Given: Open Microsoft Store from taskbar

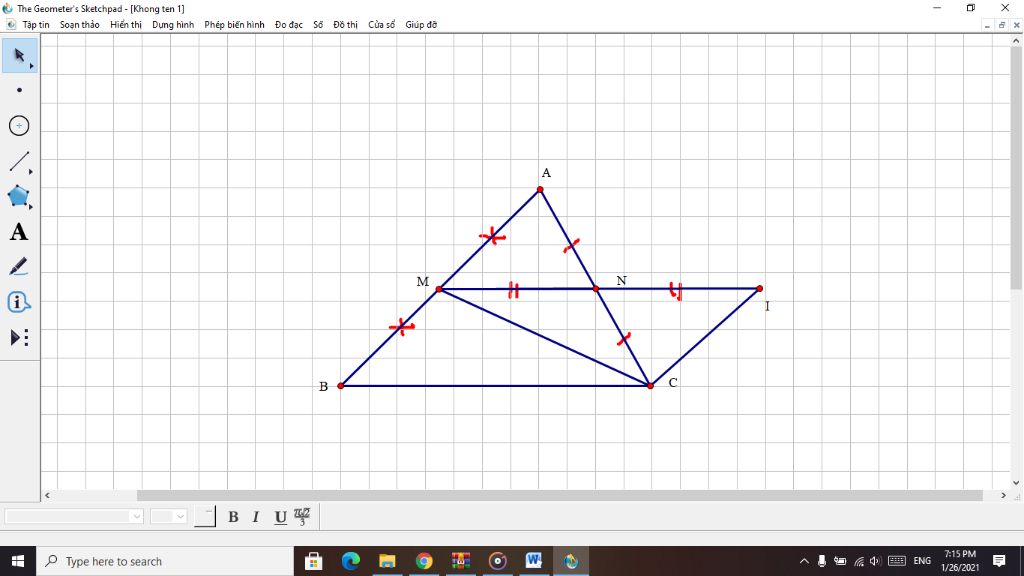Looking at the screenshot, I should [x=313, y=561].
